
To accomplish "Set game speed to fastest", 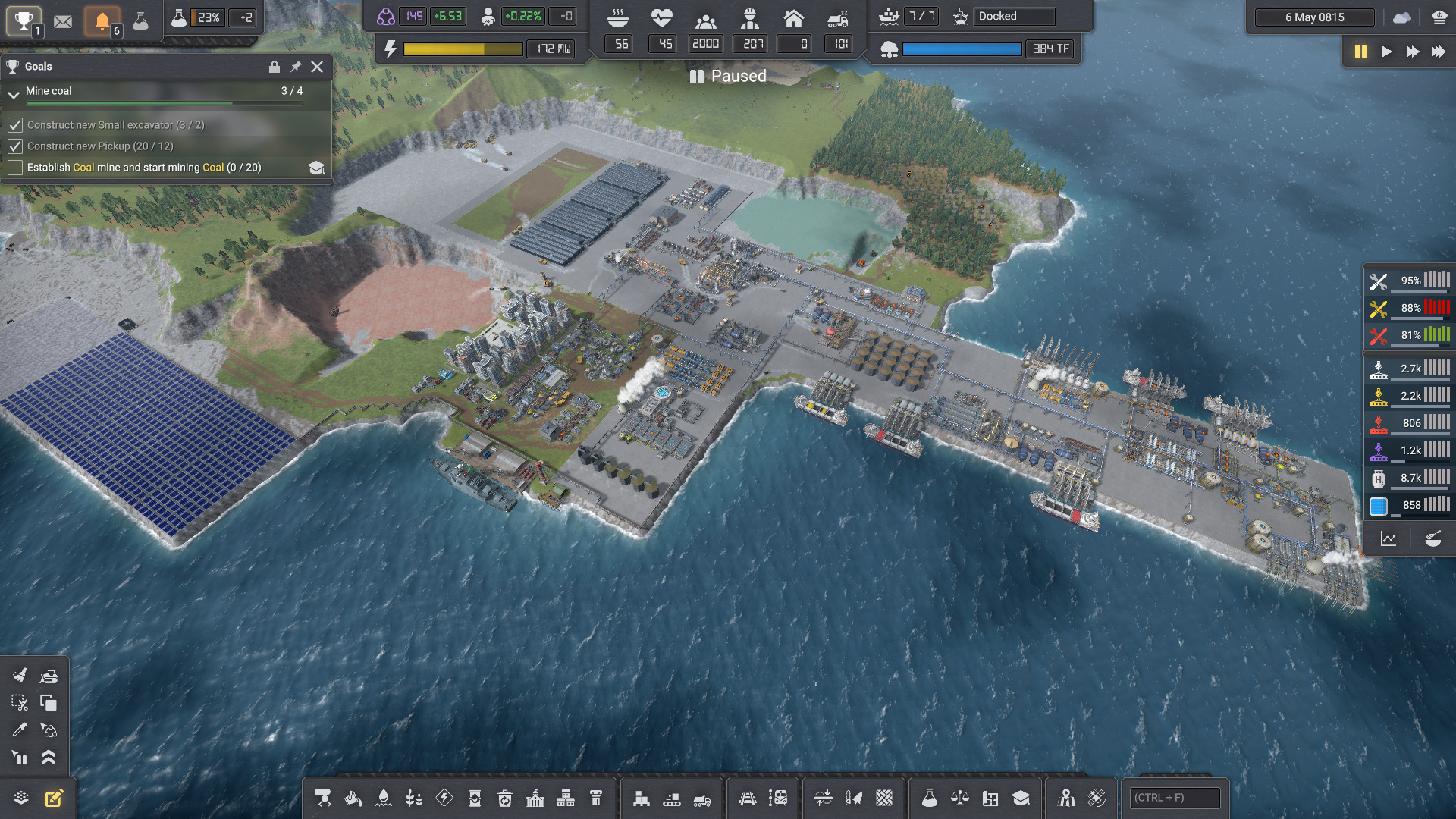I will [x=1438, y=52].
